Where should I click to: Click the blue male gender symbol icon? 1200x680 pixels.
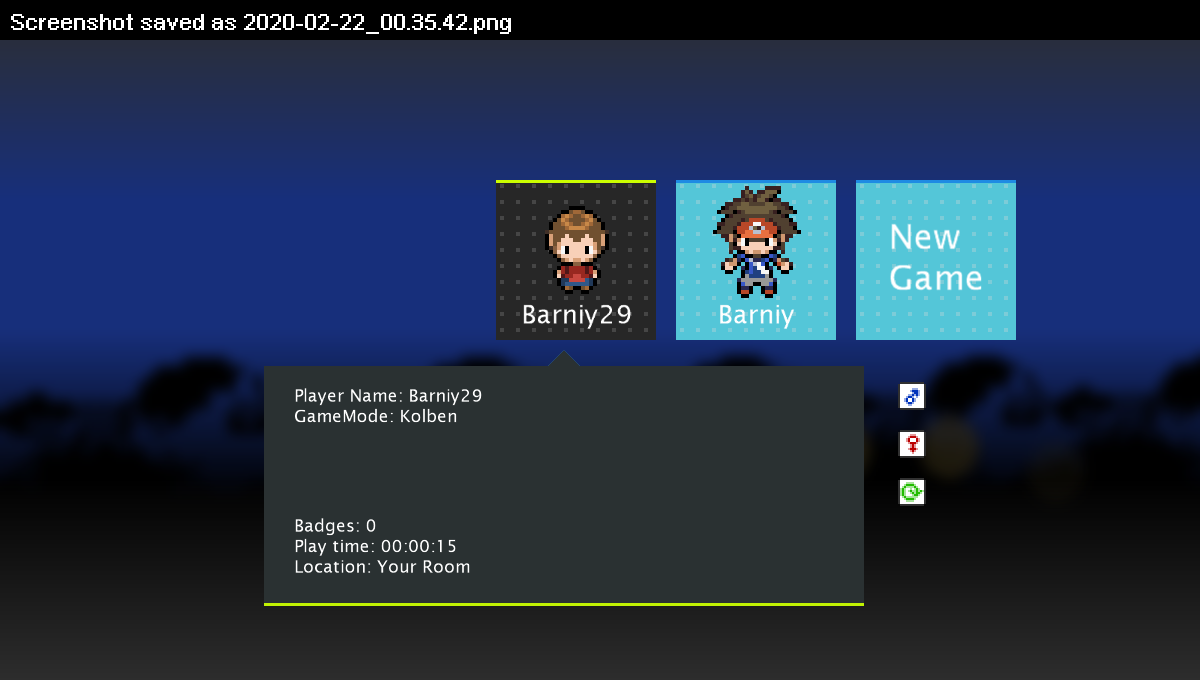point(911,396)
